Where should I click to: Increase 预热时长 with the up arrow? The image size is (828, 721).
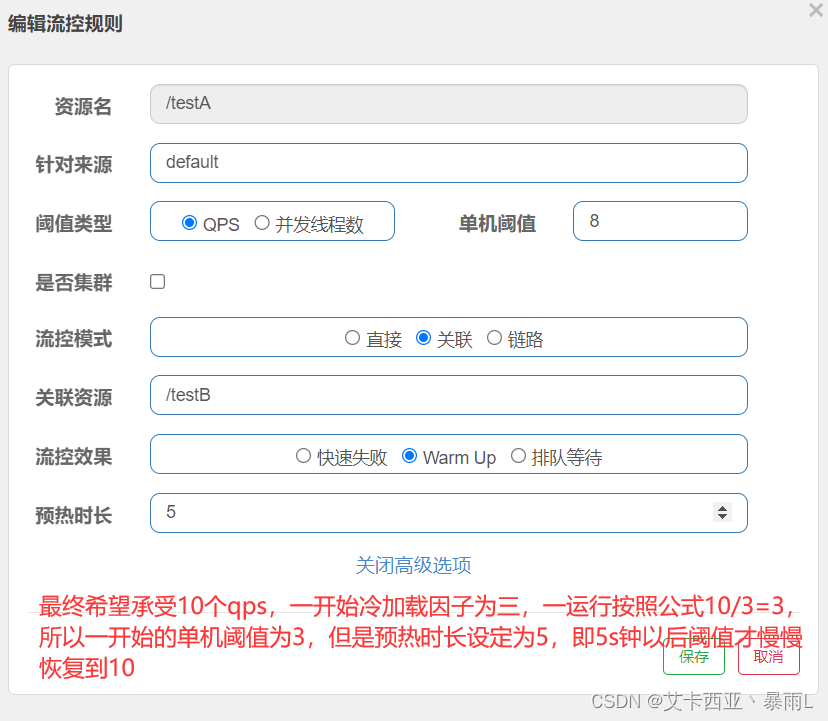(722, 508)
